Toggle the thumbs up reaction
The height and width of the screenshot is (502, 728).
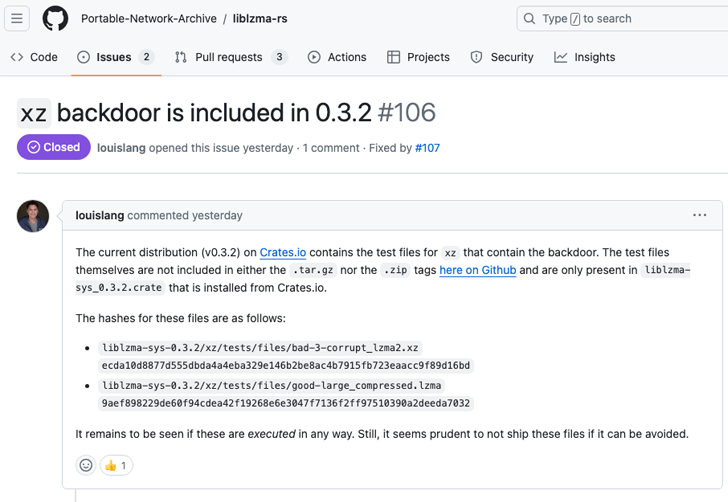pos(116,465)
